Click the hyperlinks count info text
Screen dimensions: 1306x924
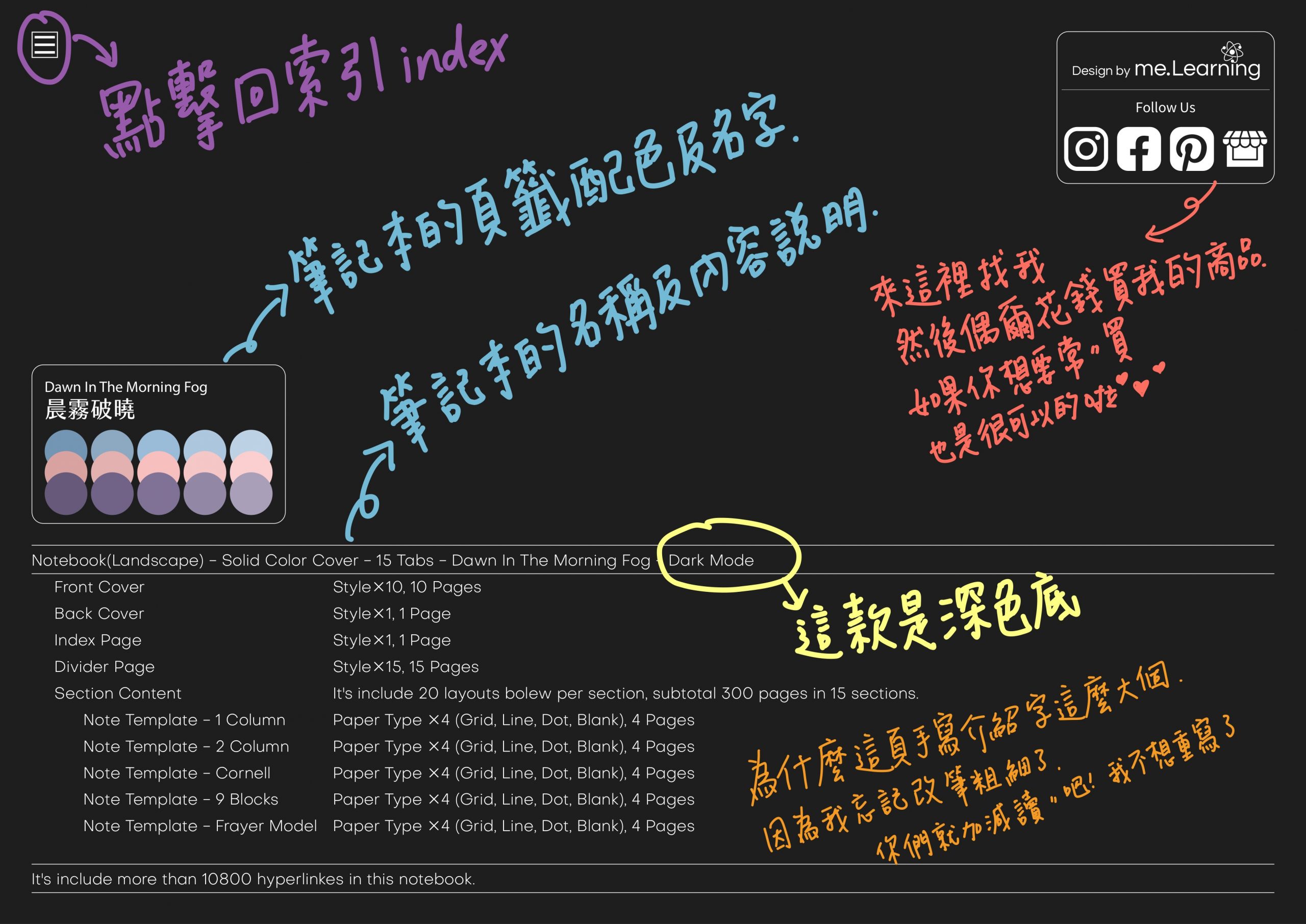(x=285, y=871)
